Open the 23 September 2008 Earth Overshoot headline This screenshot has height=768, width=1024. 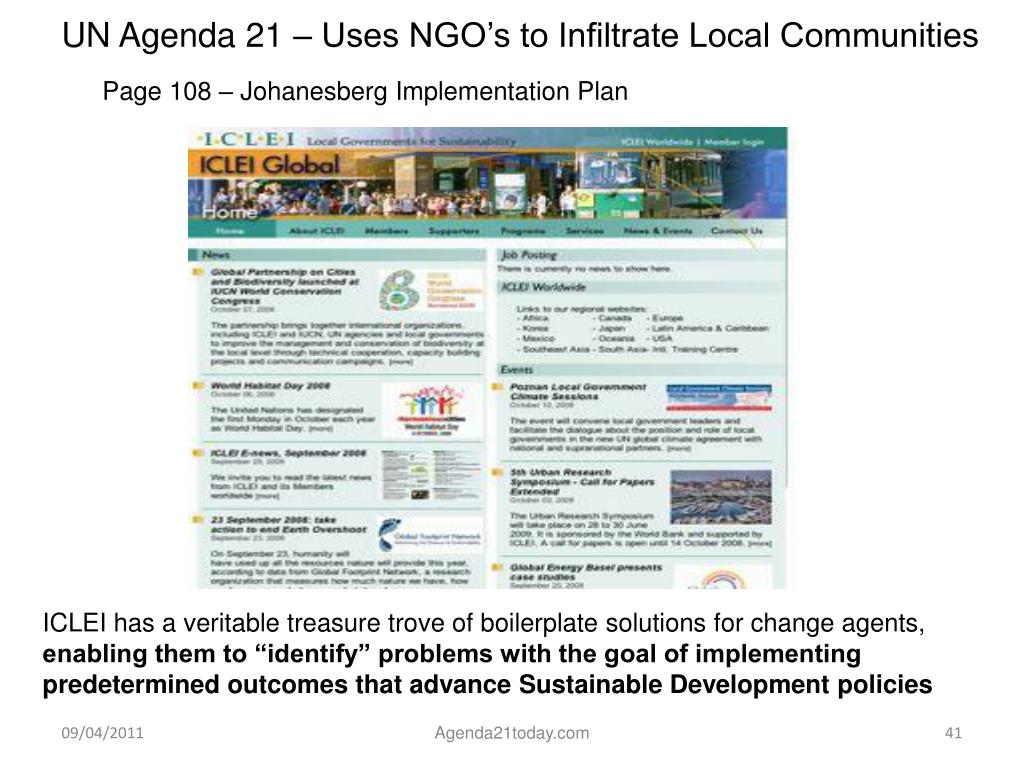tap(288, 524)
